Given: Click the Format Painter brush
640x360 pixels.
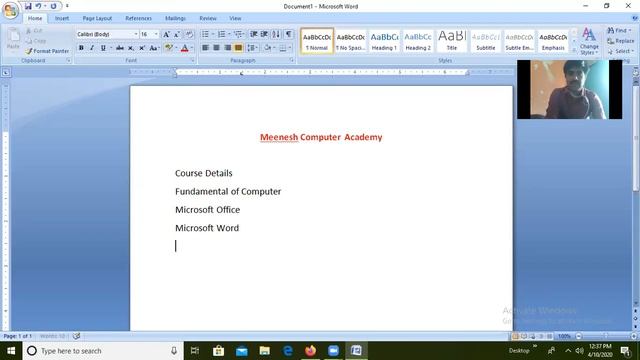Looking at the screenshot, I should pos(47,51).
